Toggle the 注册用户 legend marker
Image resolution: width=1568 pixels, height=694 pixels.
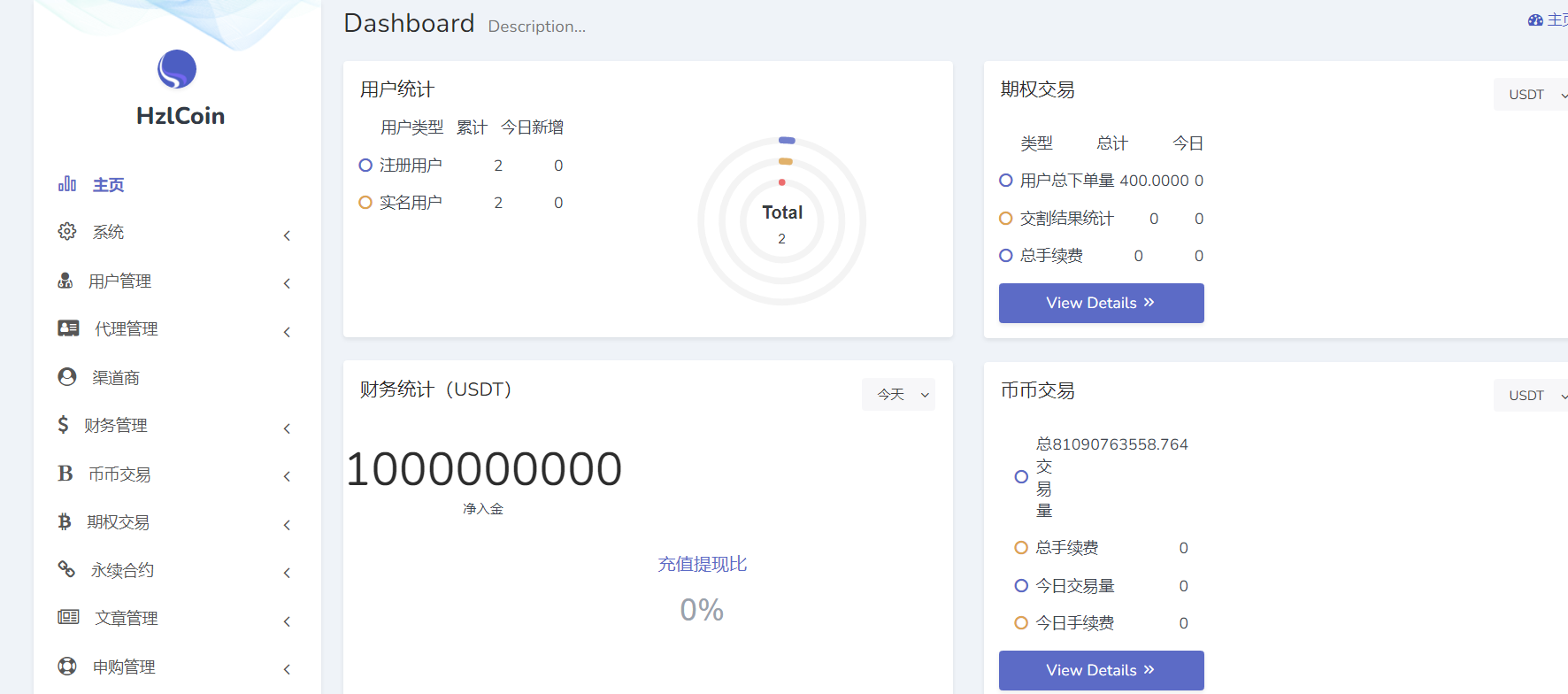pyautogui.click(x=365, y=165)
